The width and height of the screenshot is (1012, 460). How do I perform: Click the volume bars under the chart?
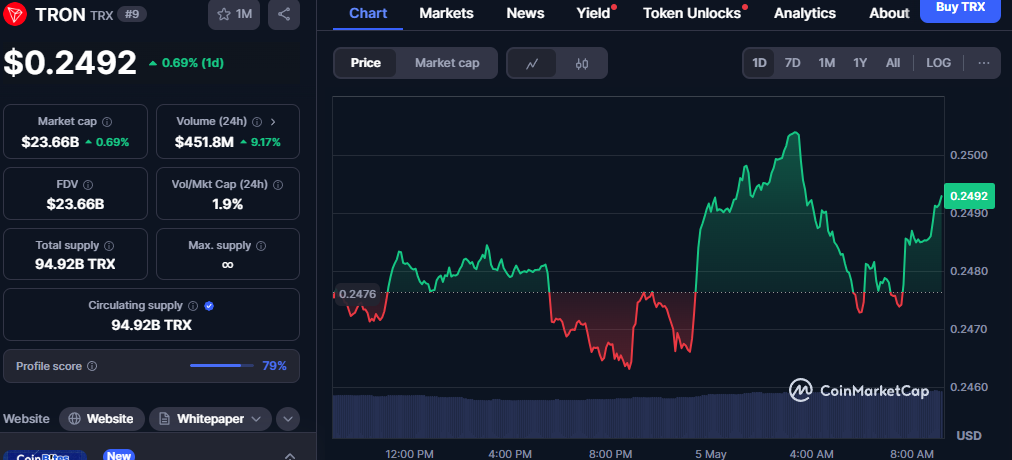pos(638,414)
